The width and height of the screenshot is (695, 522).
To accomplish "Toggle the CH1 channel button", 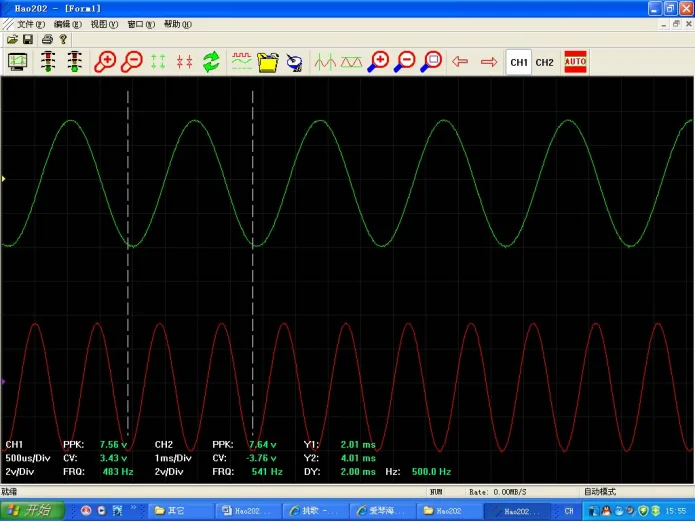I will (x=518, y=62).
